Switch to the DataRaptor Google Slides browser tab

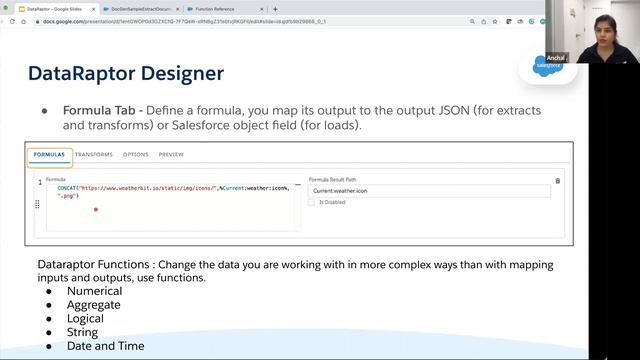coord(57,9)
